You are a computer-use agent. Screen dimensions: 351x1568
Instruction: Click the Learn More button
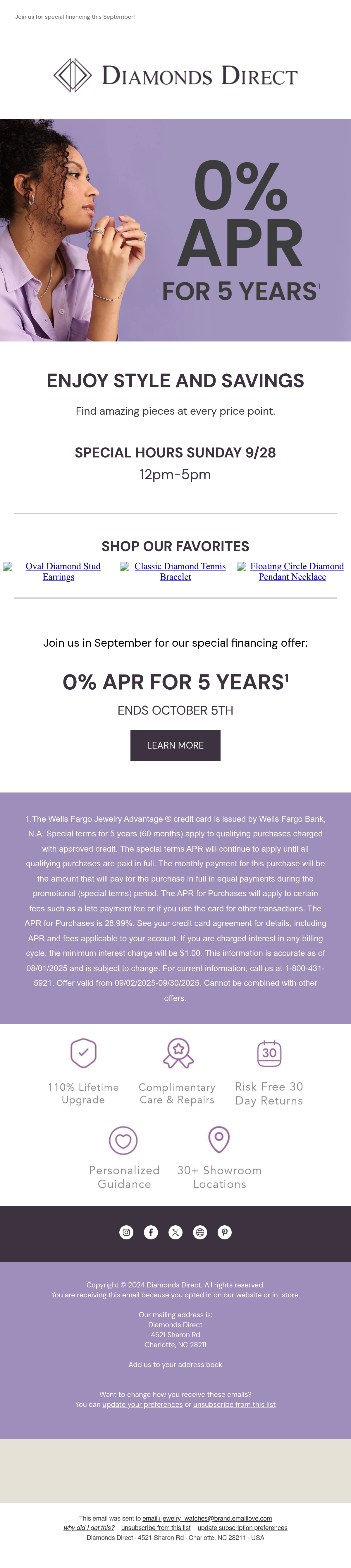pos(175,745)
